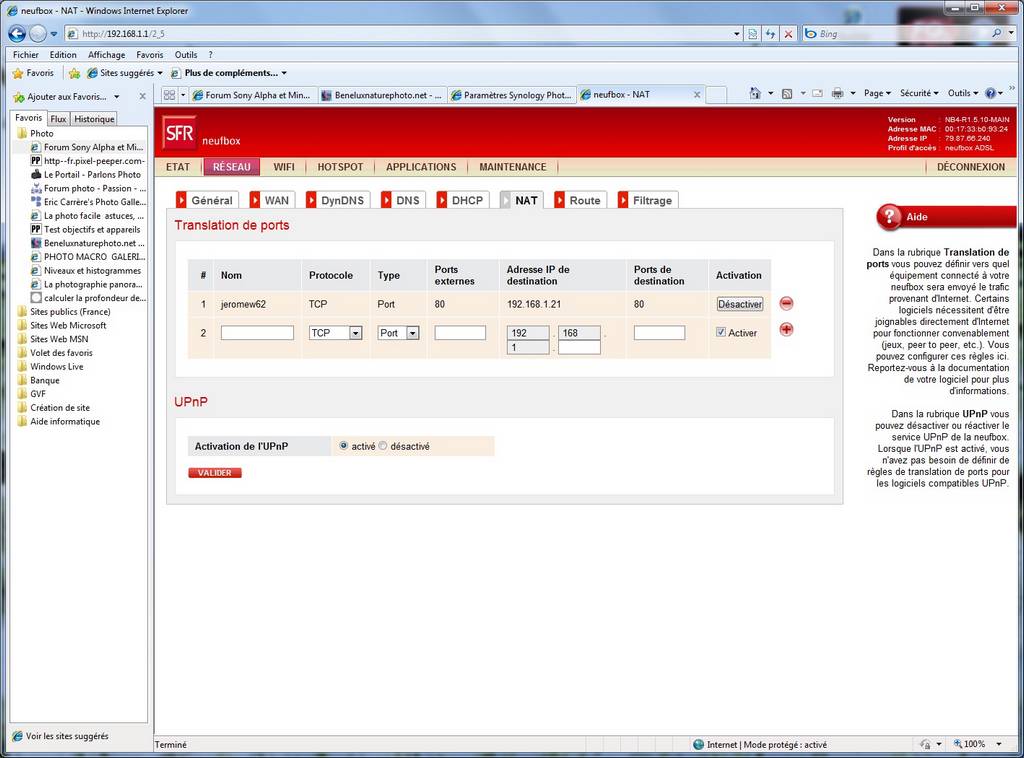Viewport: 1024px width, 758px height.
Task: Switch to the DHCP tab
Action: pos(461,200)
